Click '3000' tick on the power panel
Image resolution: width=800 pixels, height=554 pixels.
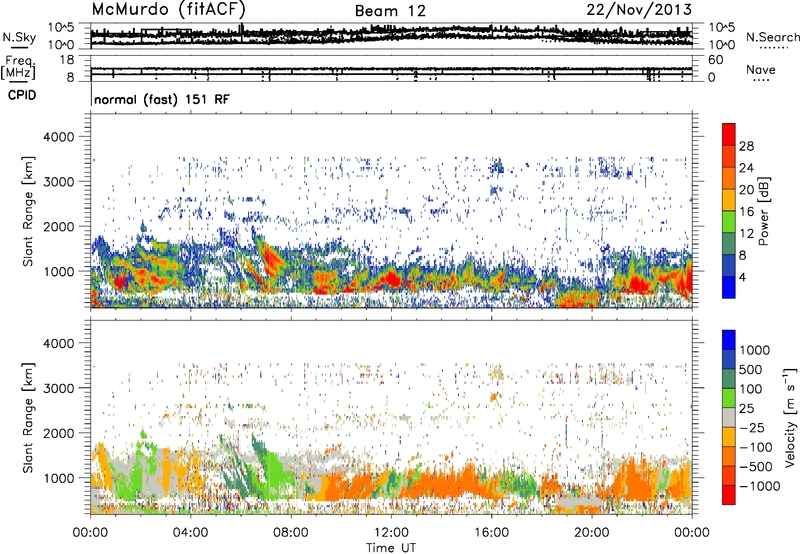58,182
